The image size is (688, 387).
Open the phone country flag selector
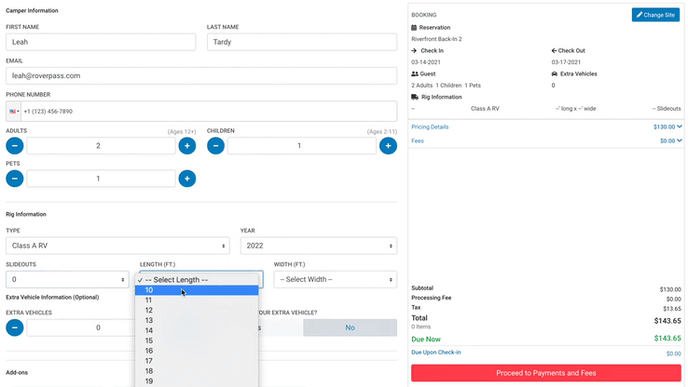[x=14, y=111]
